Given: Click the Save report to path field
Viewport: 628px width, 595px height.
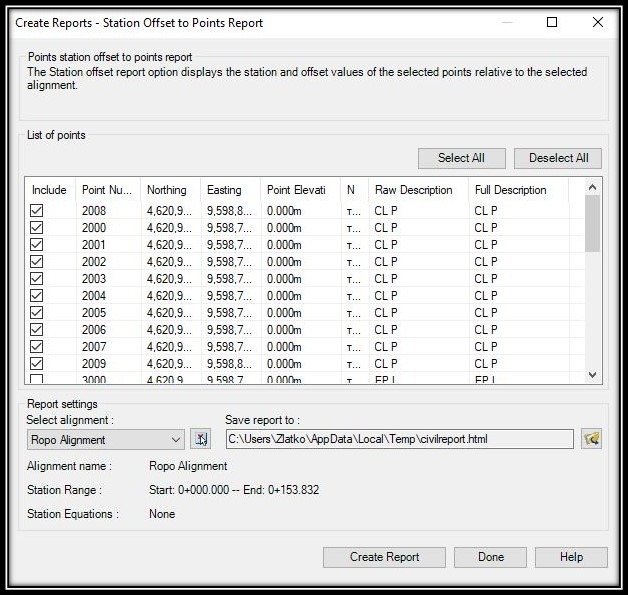Looking at the screenshot, I should pos(400,439).
